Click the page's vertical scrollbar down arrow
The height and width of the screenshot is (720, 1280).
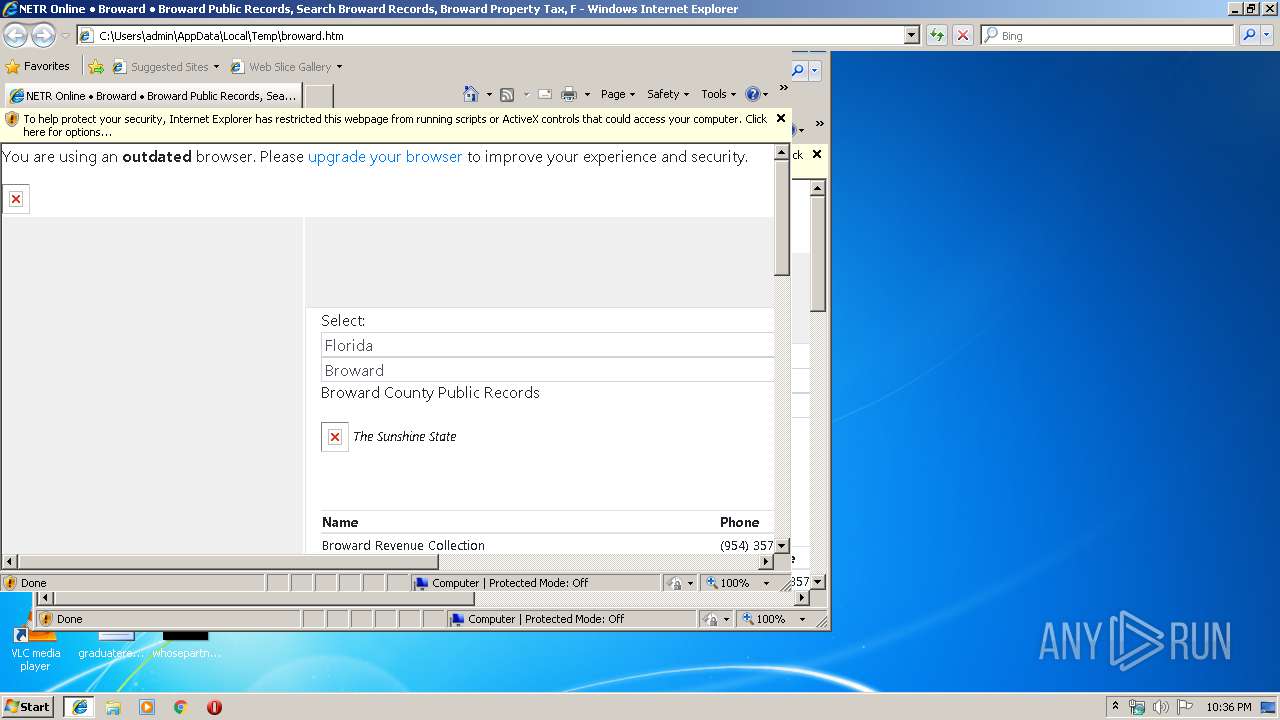pyautogui.click(x=782, y=546)
